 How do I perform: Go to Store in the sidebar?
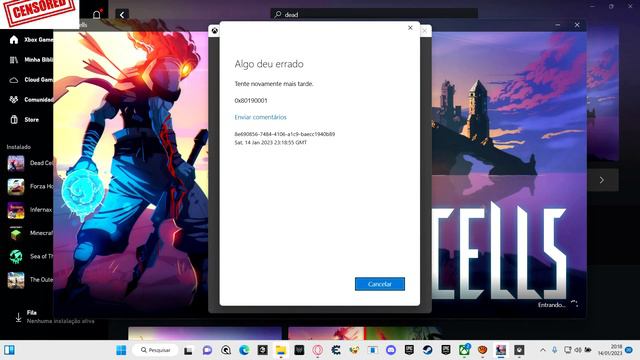pos(24,120)
